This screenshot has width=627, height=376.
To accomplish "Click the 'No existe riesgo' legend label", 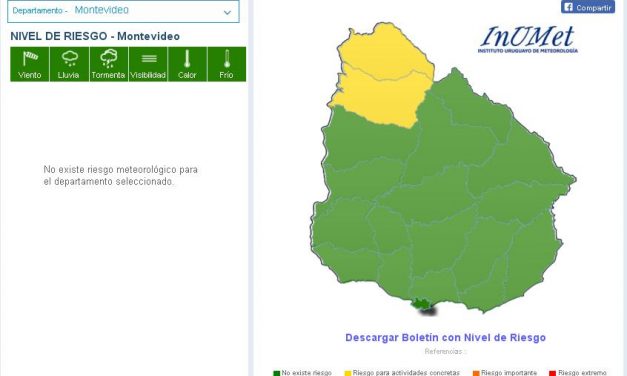I will [307, 373].
